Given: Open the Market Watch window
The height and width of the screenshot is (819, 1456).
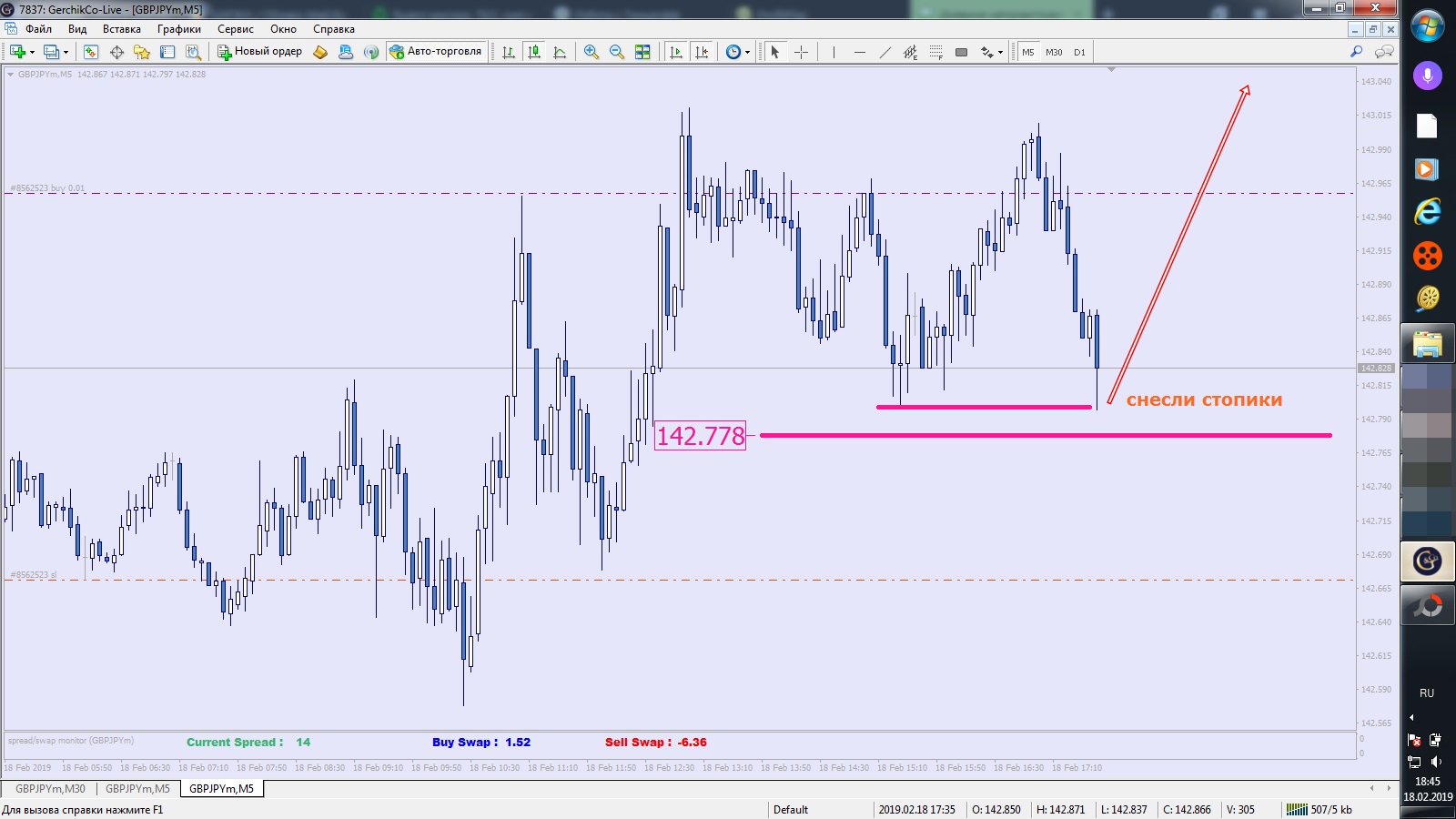Looking at the screenshot, I should pyautogui.click(x=91, y=52).
